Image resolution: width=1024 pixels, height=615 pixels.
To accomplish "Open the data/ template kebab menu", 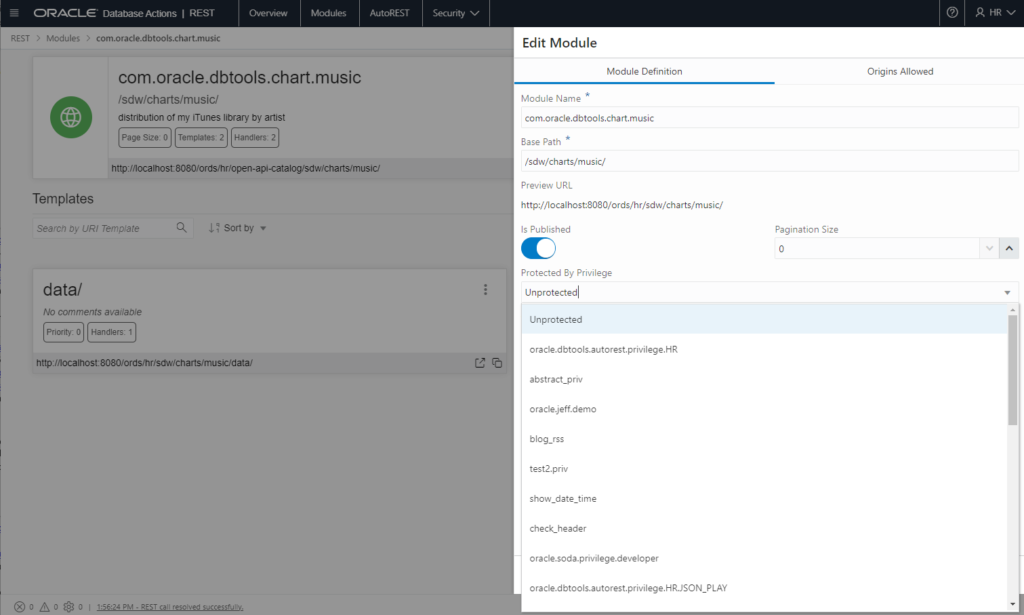I will pyautogui.click(x=485, y=289).
